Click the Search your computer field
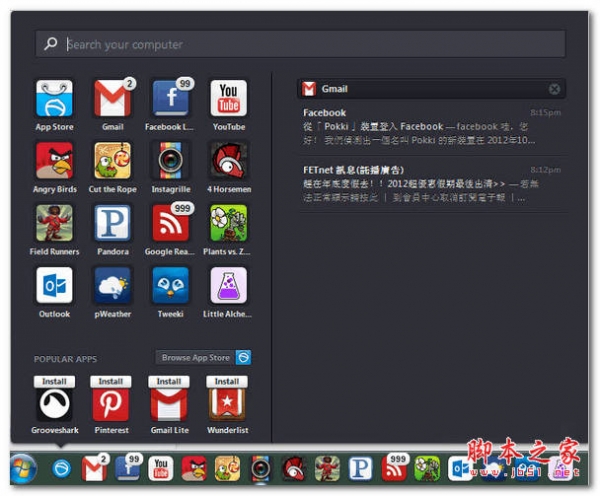600x496 pixels. pos(300,44)
